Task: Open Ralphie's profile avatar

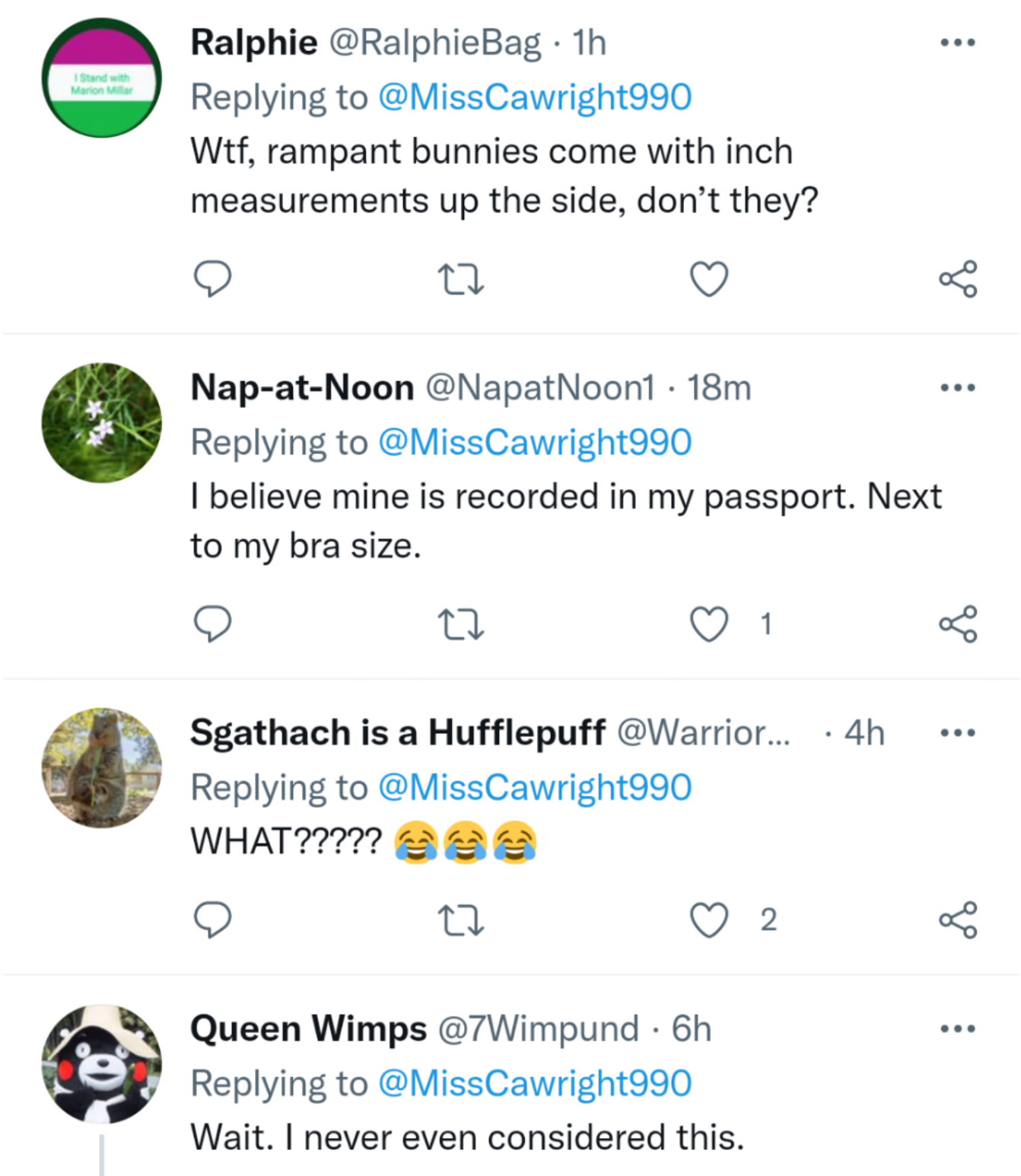Action: pyautogui.click(x=101, y=78)
